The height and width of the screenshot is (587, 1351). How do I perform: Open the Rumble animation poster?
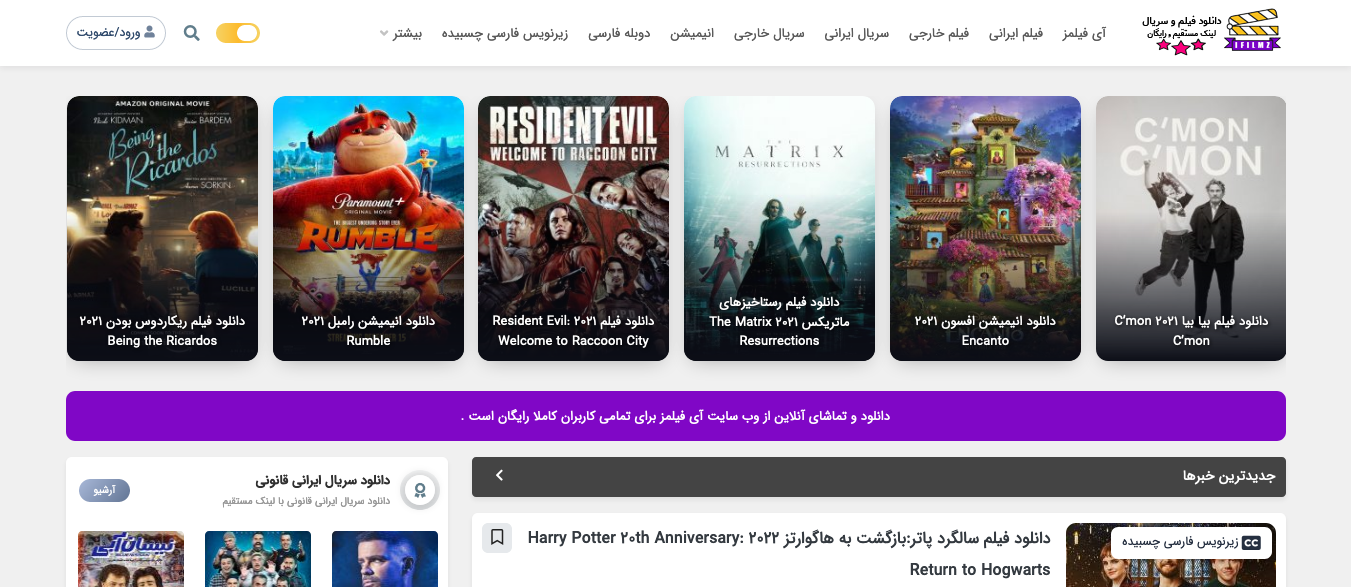click(368, 228)
